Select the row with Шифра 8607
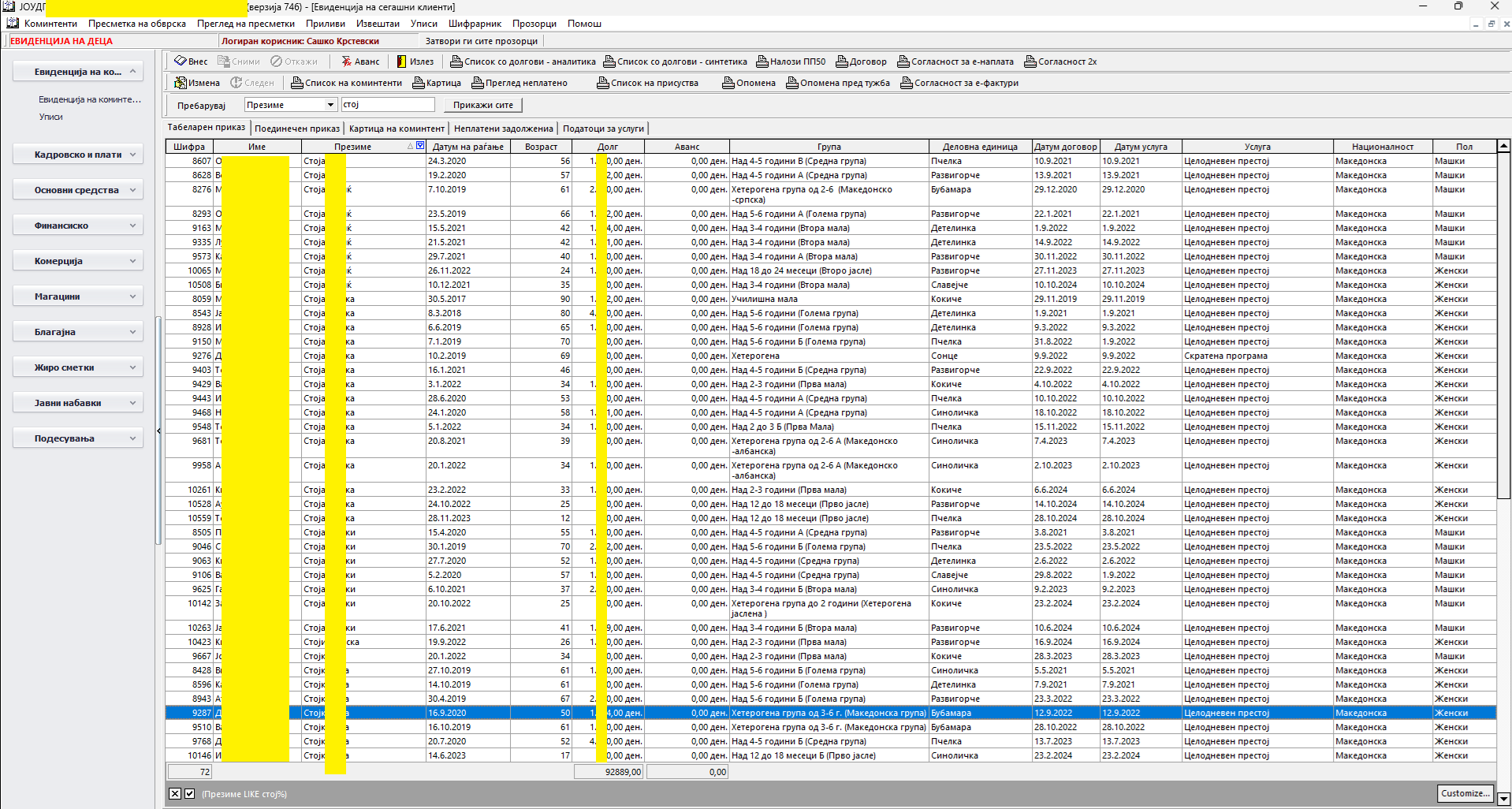Screen dimensions: 1512x809 tap(830, 161)
